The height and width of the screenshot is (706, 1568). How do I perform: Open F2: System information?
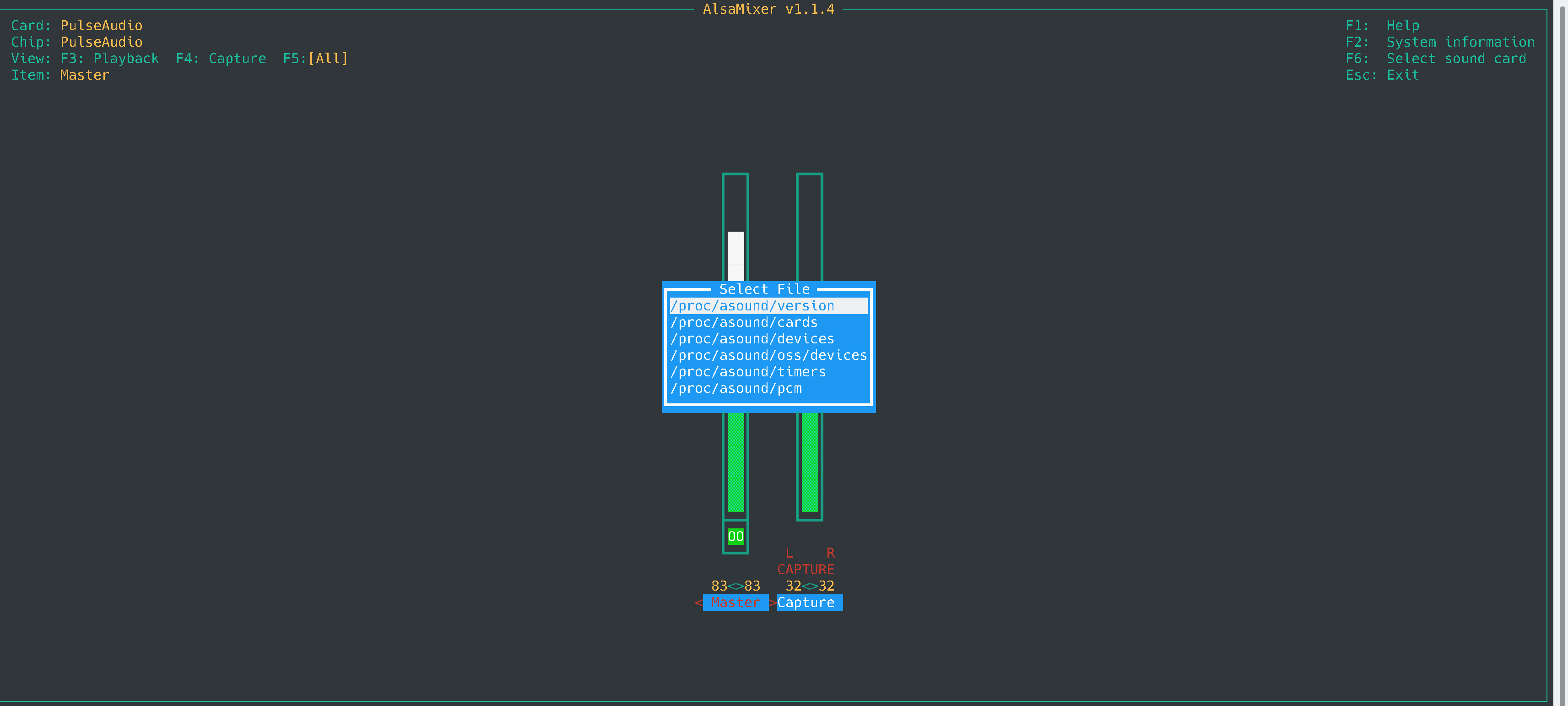pyautogui.click(x=1440, y=42)
